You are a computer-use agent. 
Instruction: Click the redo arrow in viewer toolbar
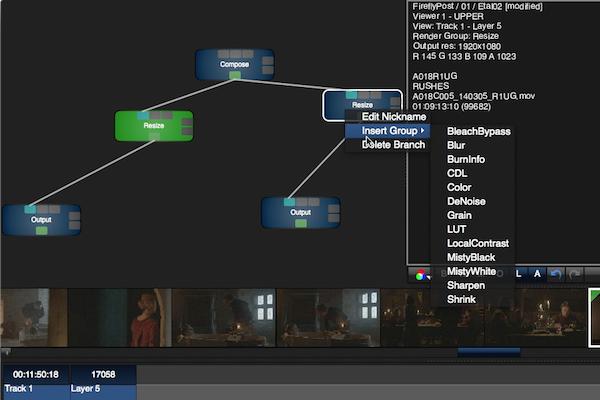574,274
